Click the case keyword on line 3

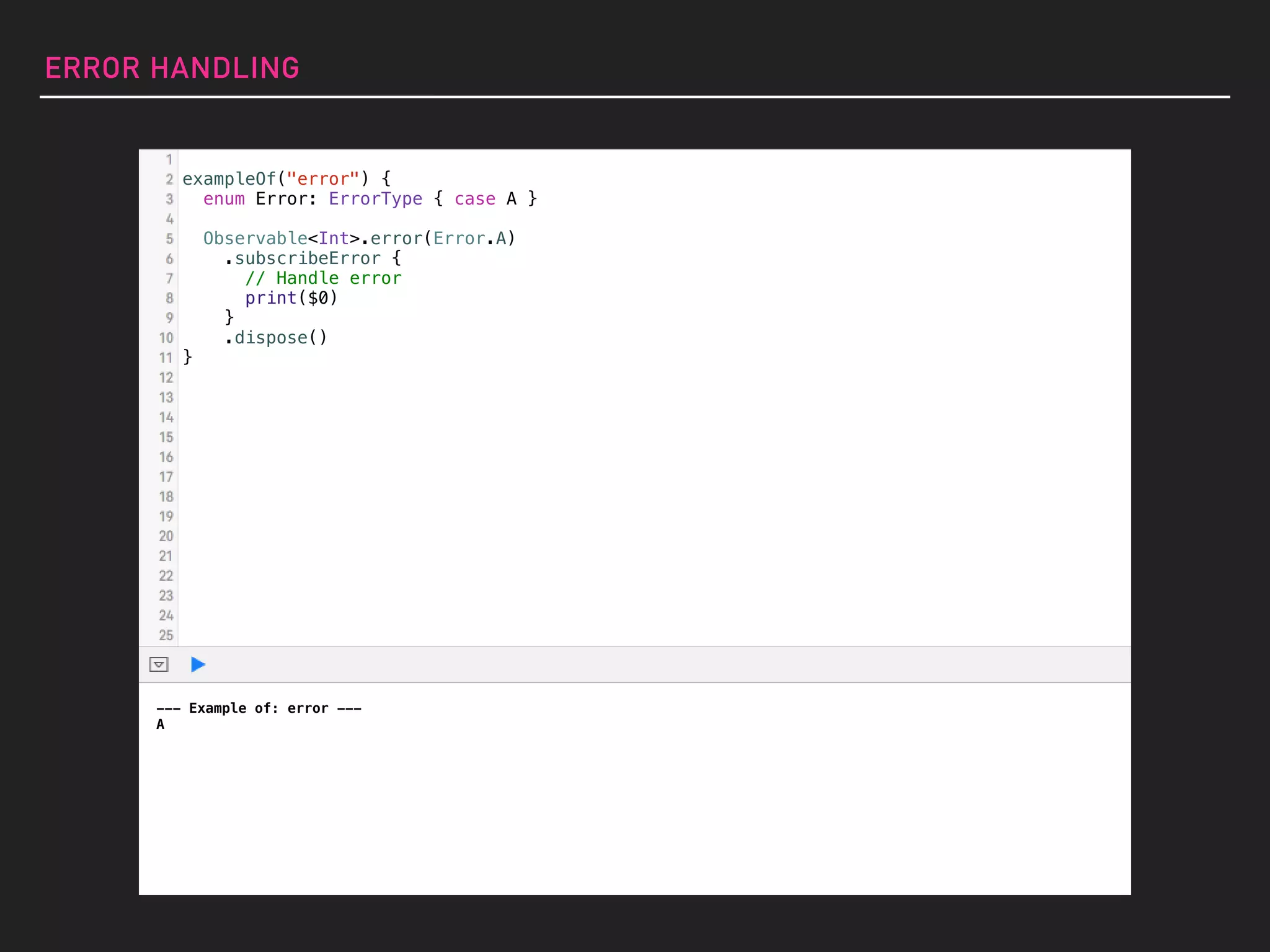click(x=474, y=199)
